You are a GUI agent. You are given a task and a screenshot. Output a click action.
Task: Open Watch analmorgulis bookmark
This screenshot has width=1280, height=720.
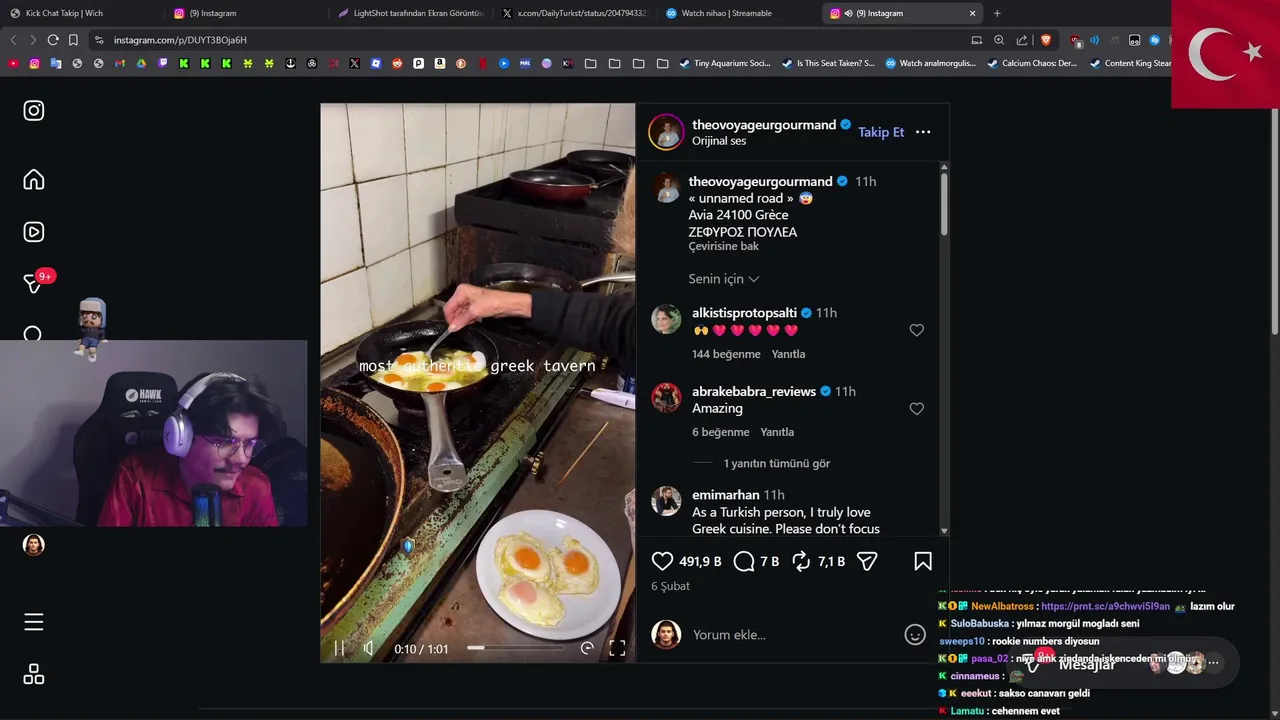tap(931, 63)
